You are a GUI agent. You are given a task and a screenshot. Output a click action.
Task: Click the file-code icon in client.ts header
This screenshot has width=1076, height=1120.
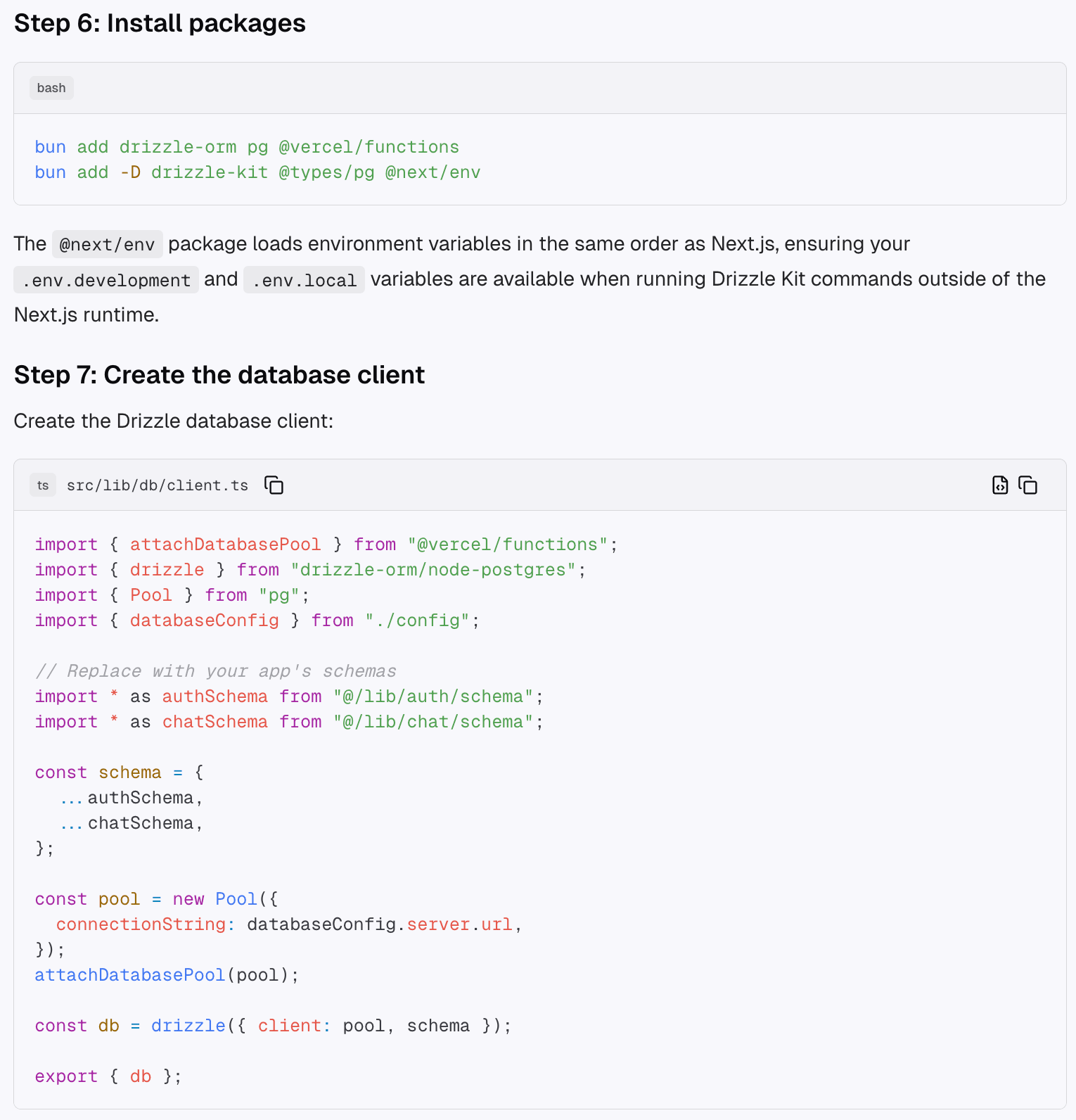click(x=999, y=485)
